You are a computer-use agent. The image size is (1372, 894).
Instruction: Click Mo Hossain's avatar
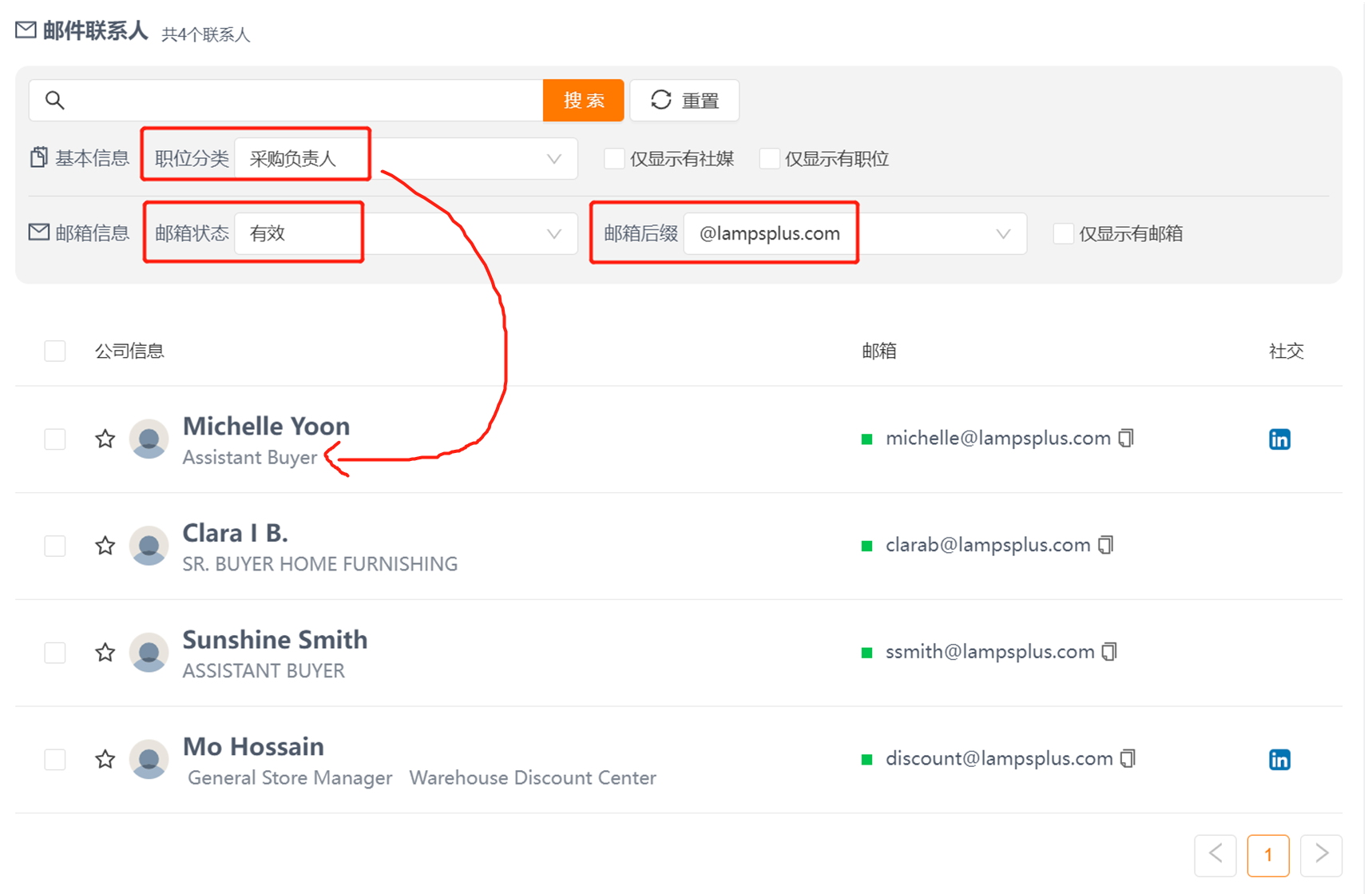(149, 759)
